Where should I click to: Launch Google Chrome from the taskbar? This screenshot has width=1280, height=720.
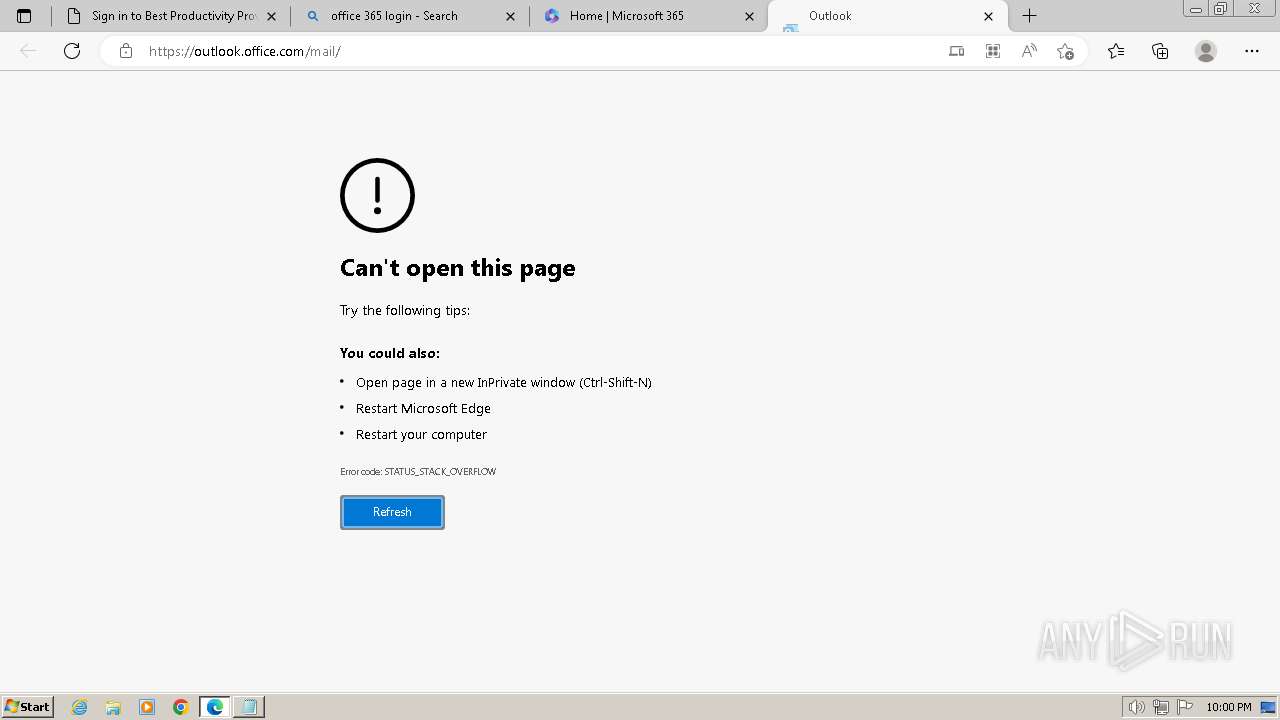coord(181,707)
